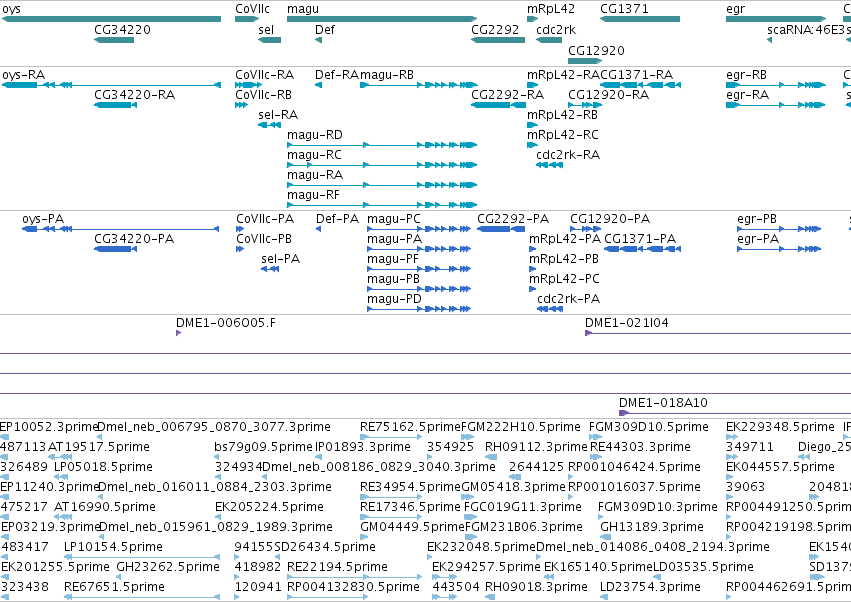
Task: Click the mRpL42-PA protein label
Action: [x=565, y=239]
